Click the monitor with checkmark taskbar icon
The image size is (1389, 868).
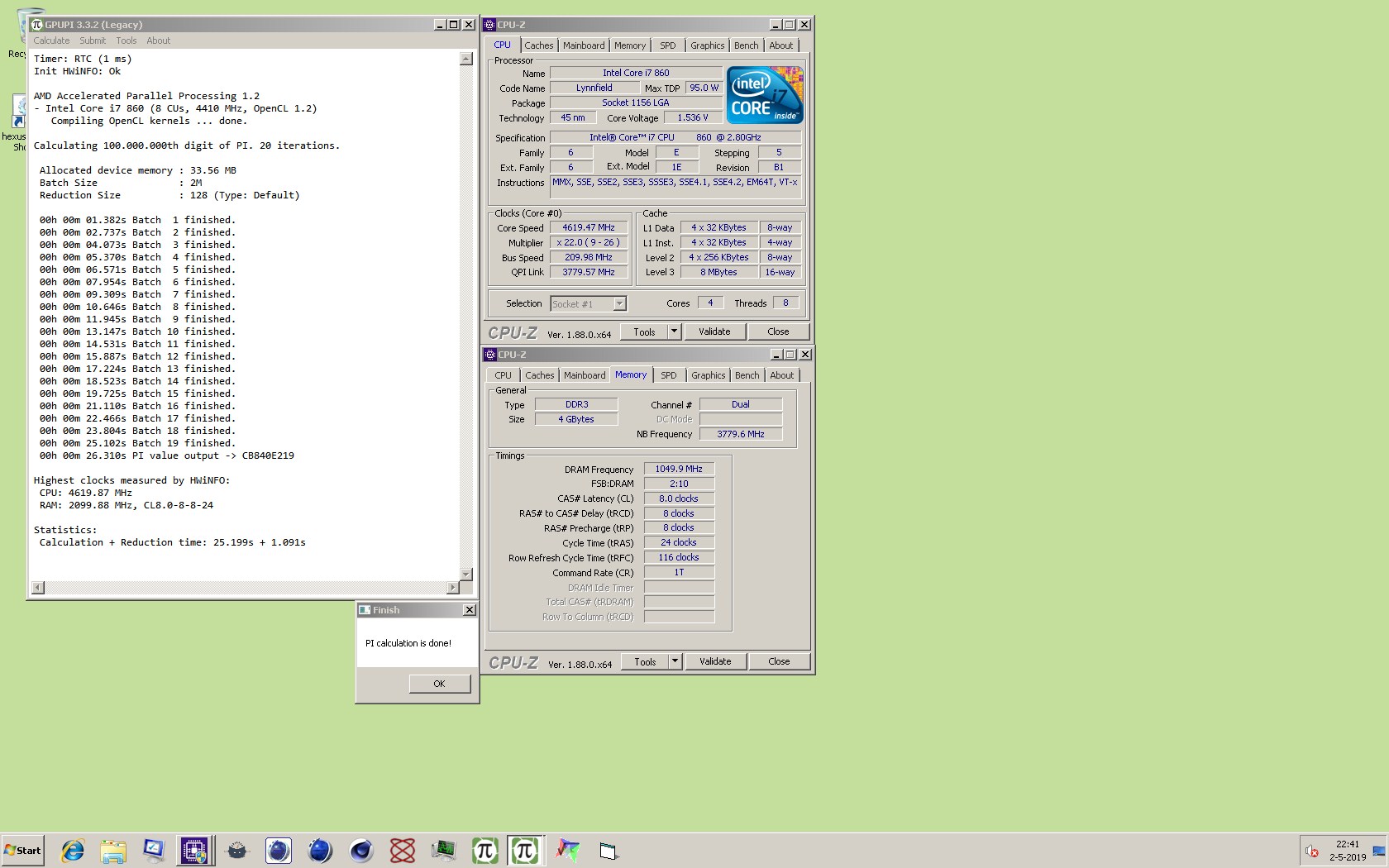(x=154, y=850)
